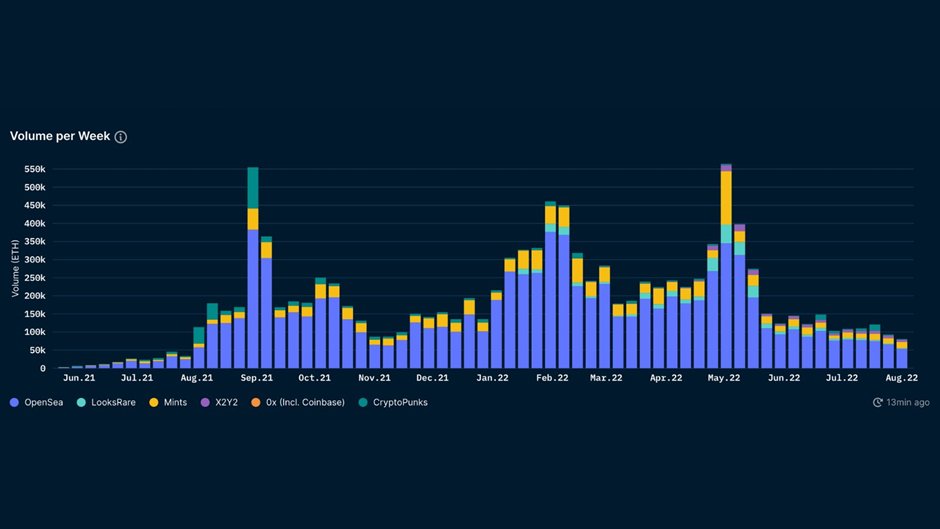Toggle the LooksRare series label
This screenshot has height=529, width=940.
113,402
